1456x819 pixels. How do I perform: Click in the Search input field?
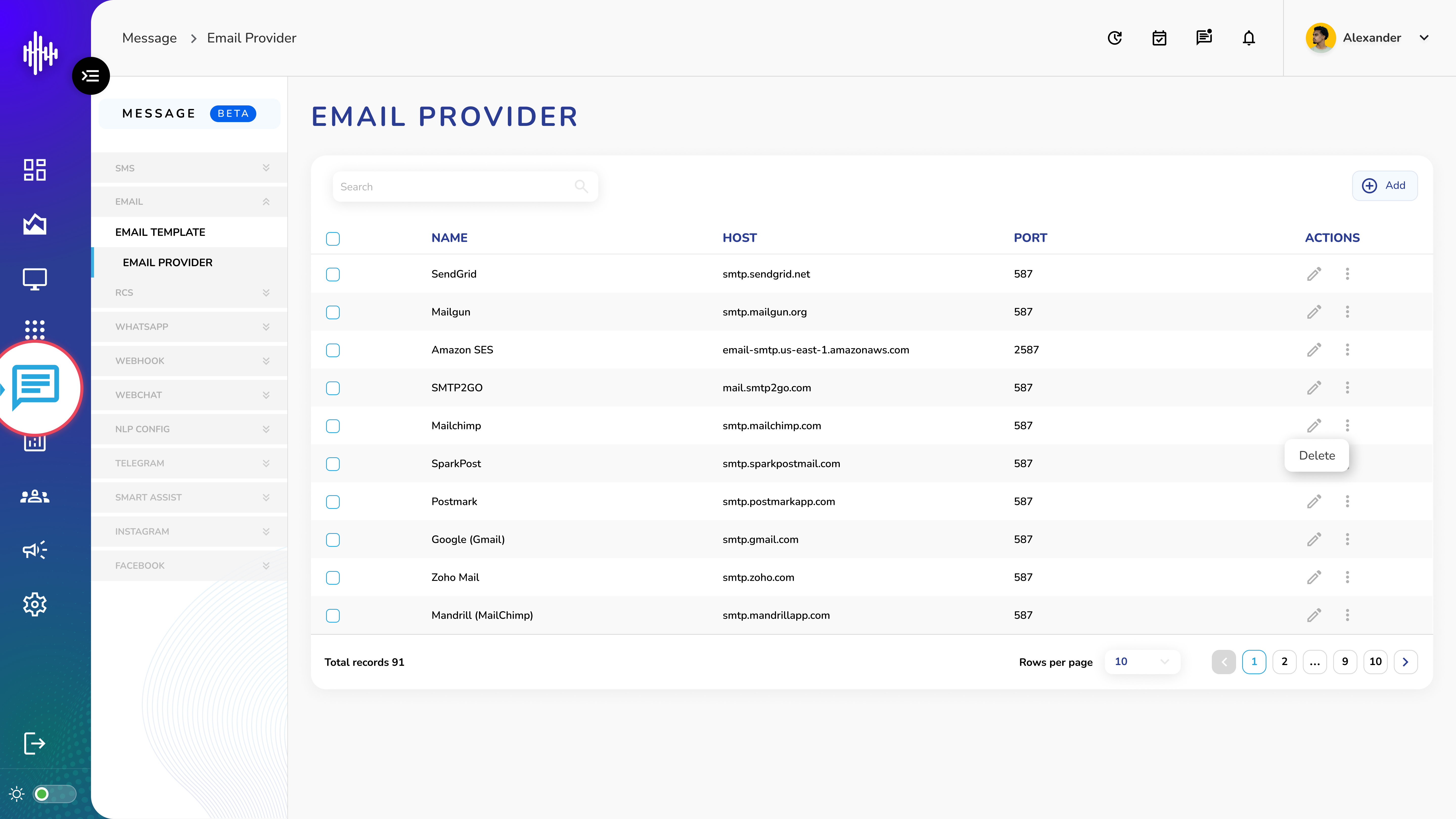pos(465,187)
